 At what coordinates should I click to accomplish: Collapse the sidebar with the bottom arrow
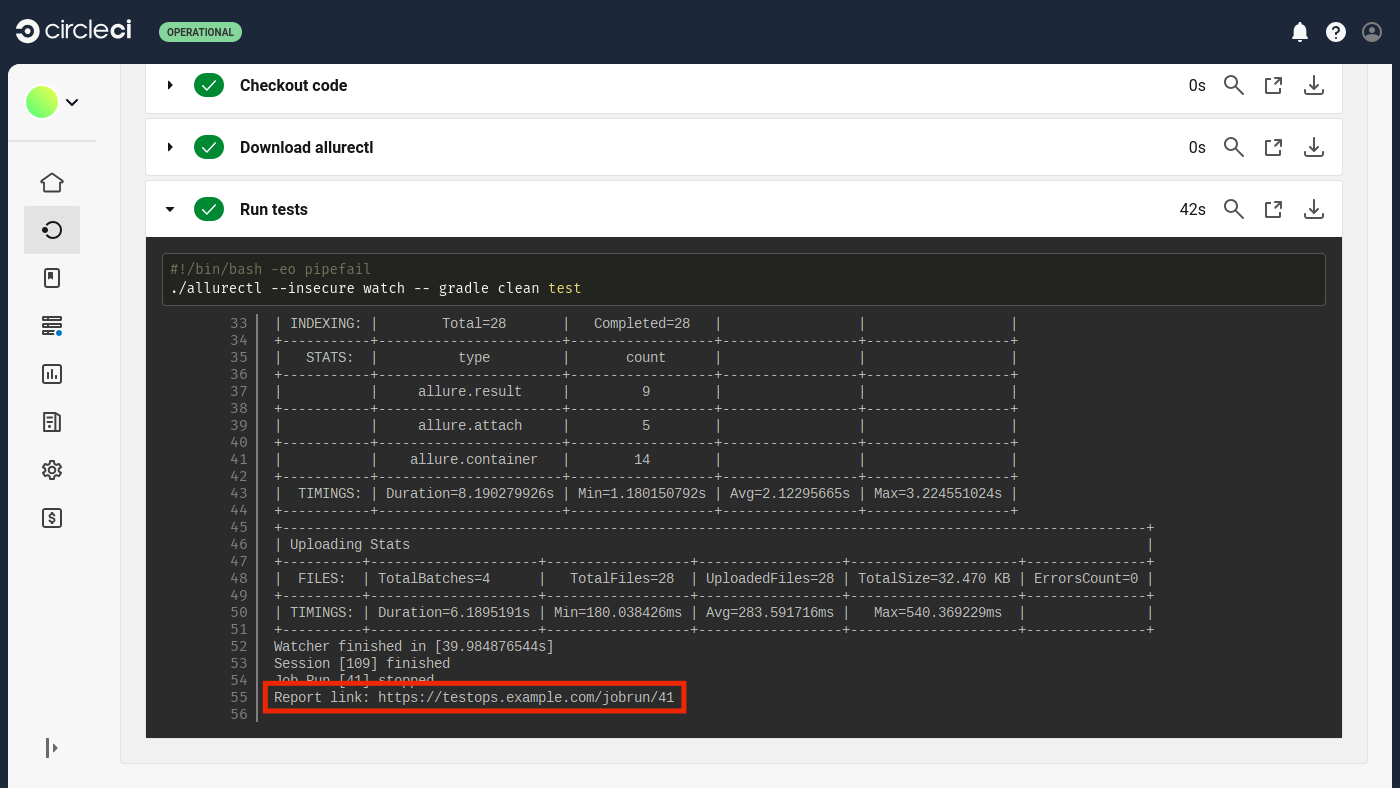click(51, 748)
